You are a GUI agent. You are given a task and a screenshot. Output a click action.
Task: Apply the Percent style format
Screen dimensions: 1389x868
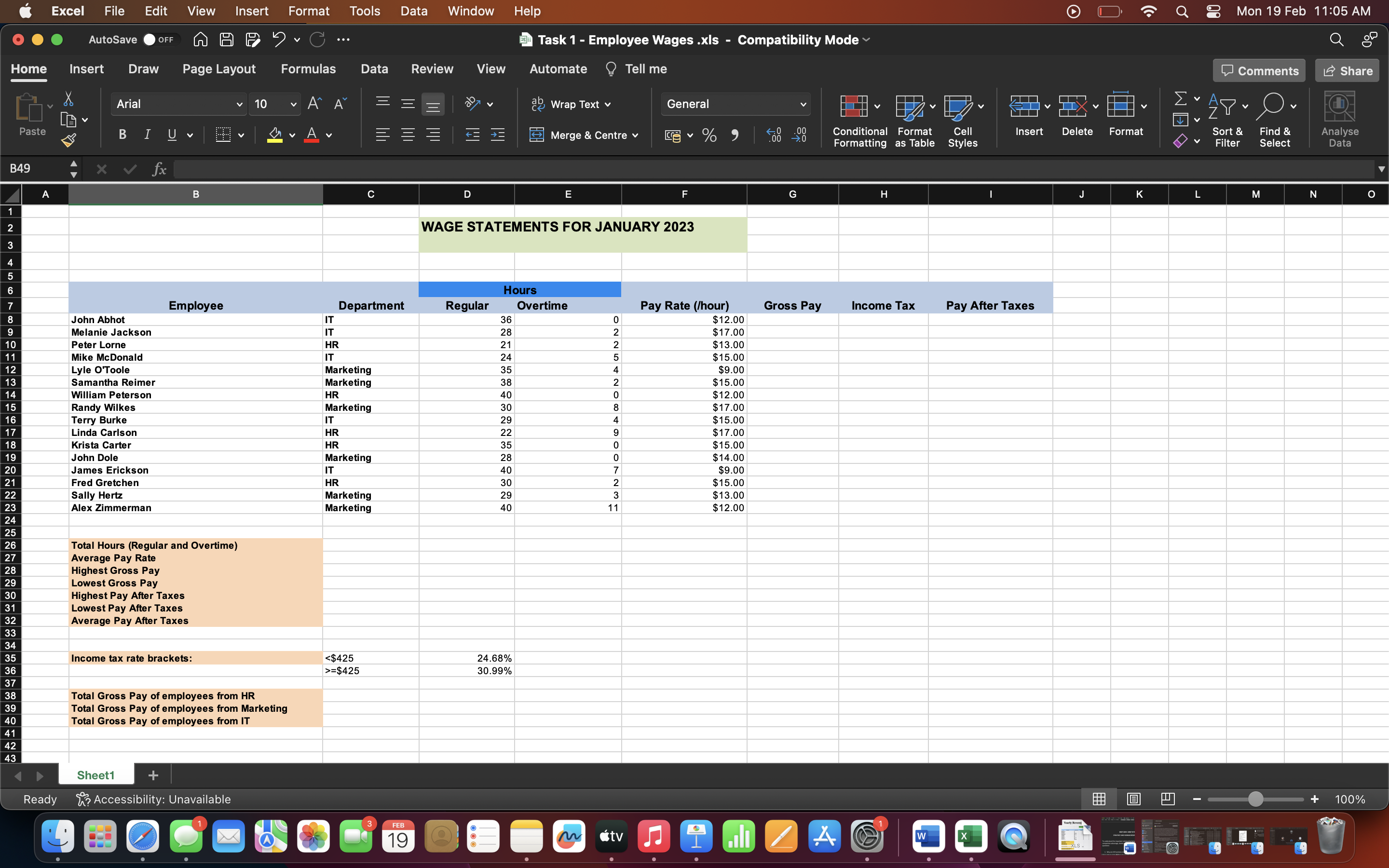tap(709, 135)
